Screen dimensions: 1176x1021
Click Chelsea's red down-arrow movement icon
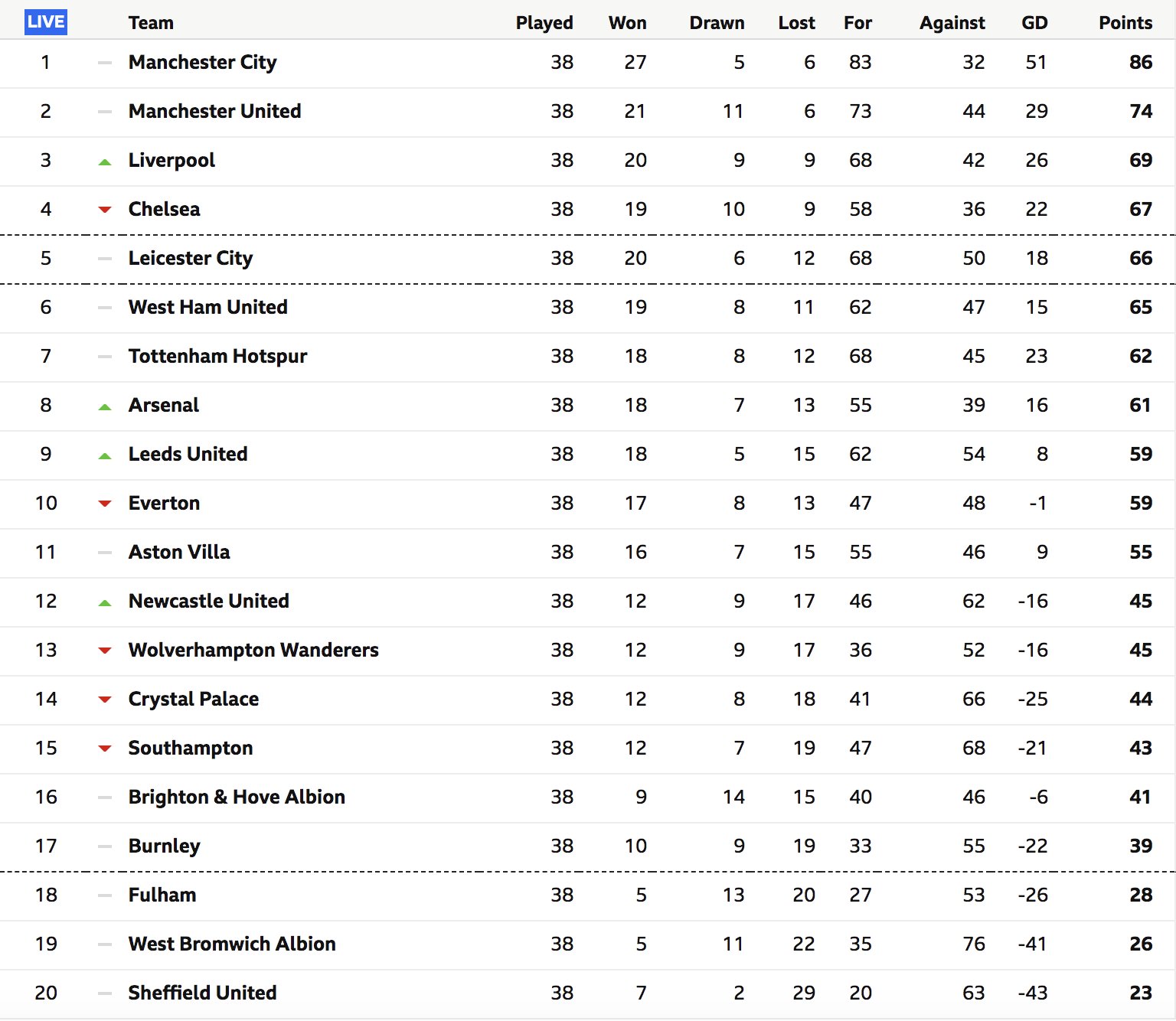tap(105, 210)
